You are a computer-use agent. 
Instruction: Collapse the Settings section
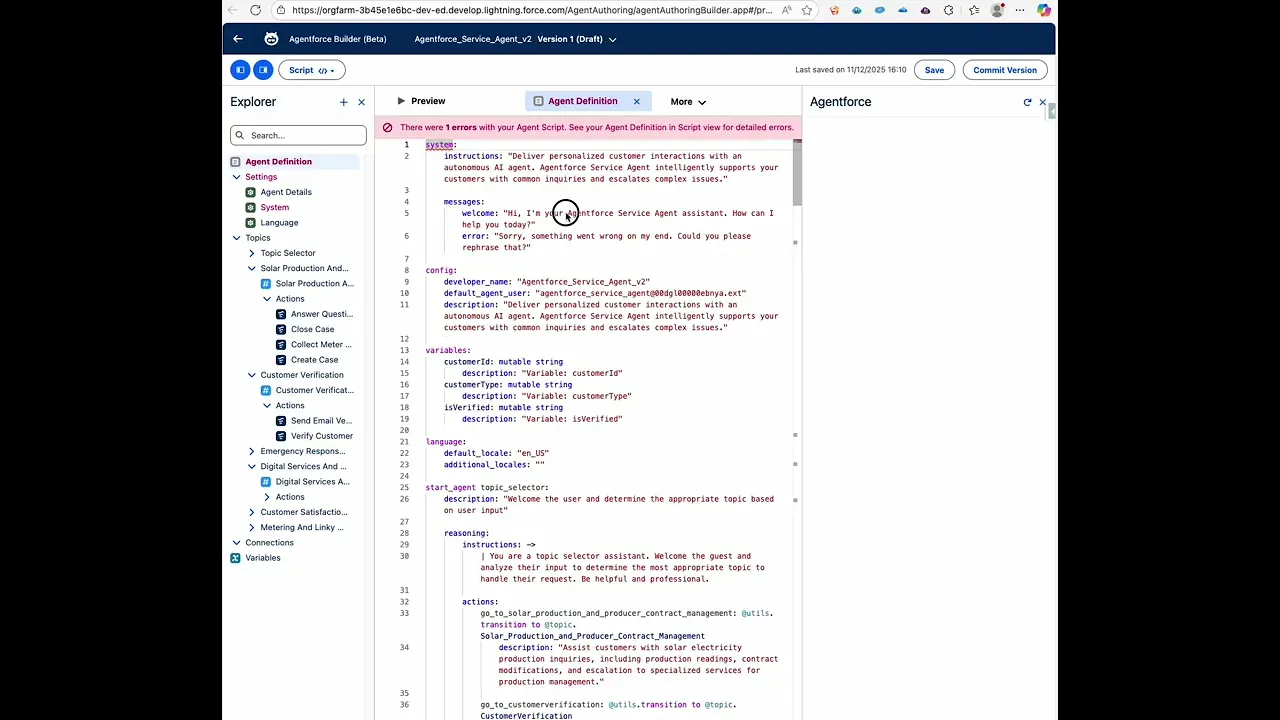click(236, 177)
